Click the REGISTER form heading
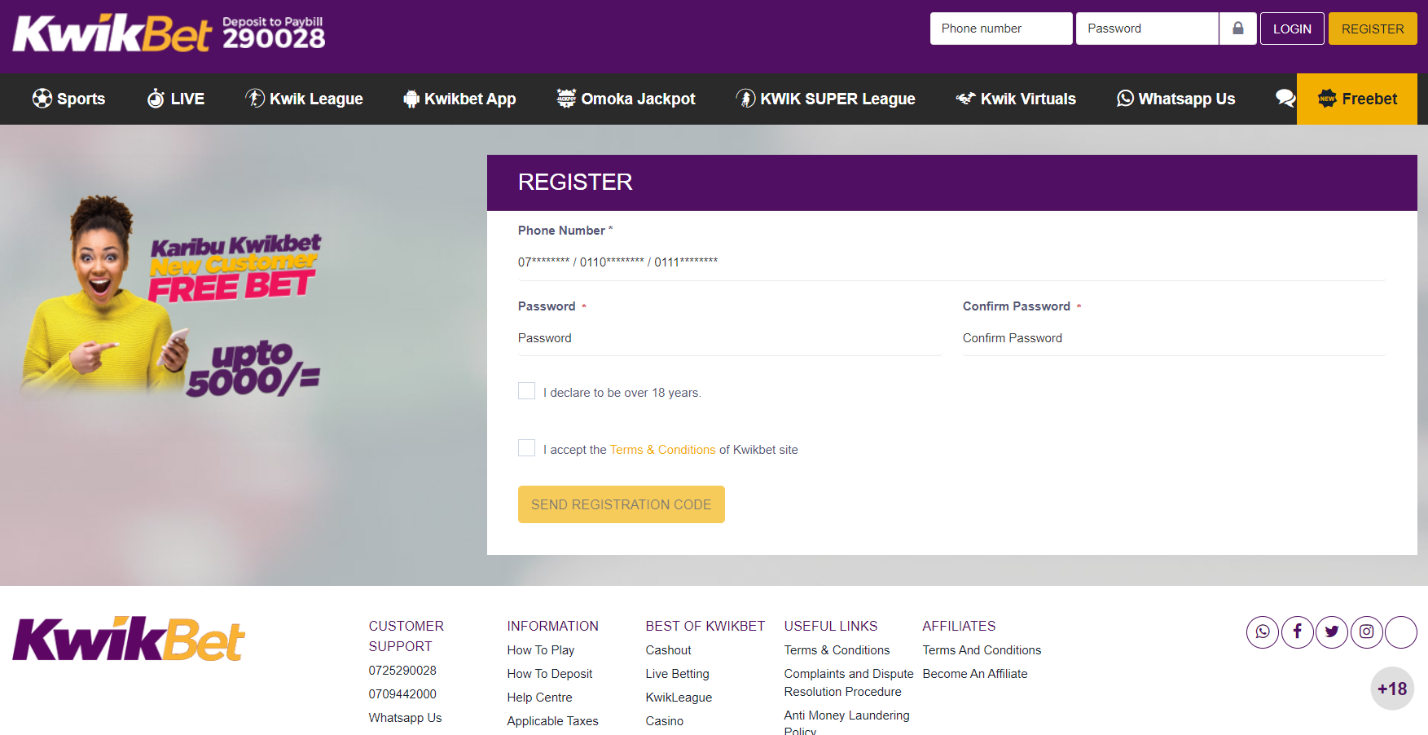 pos(575,182)
